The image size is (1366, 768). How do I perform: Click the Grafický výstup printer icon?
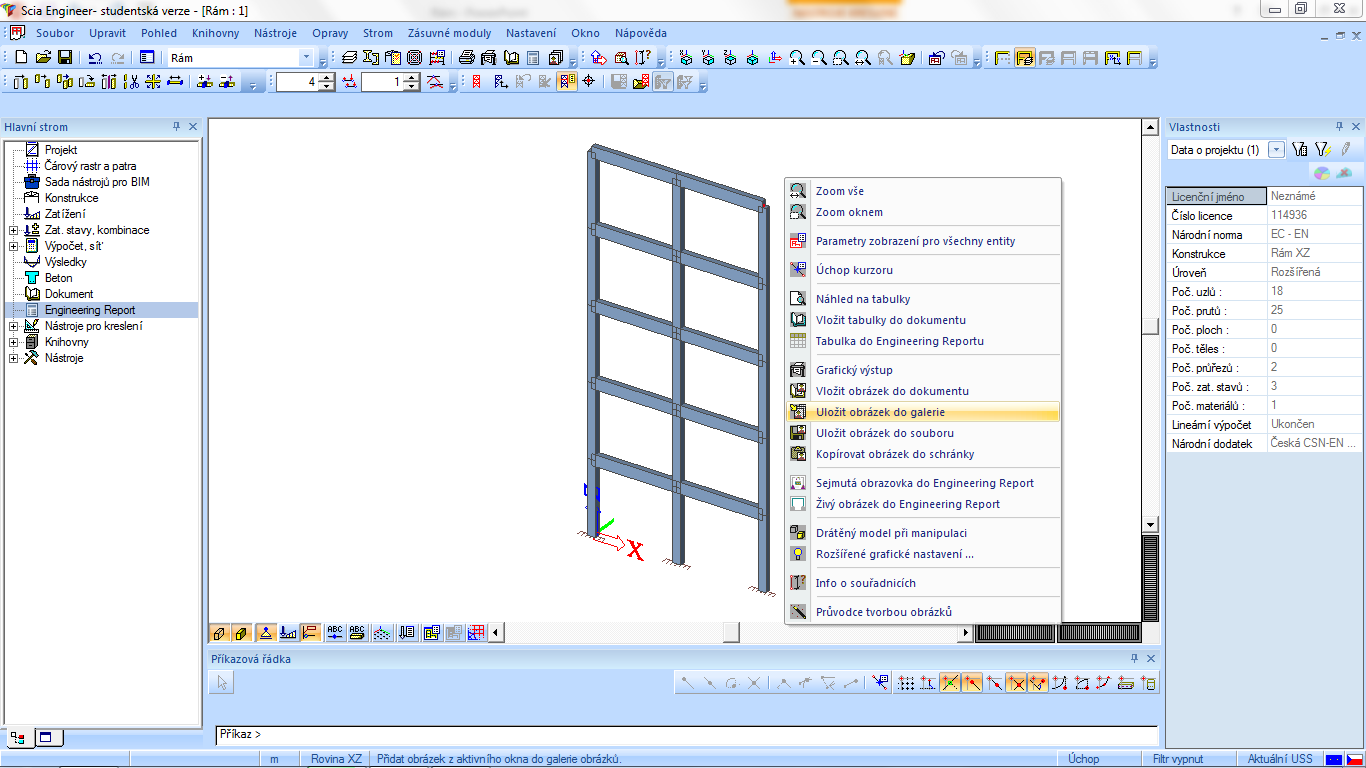pos(798,370)
